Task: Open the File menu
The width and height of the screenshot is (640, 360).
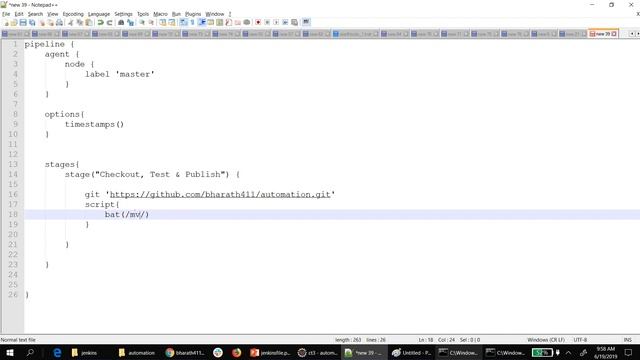Action: 6,14
